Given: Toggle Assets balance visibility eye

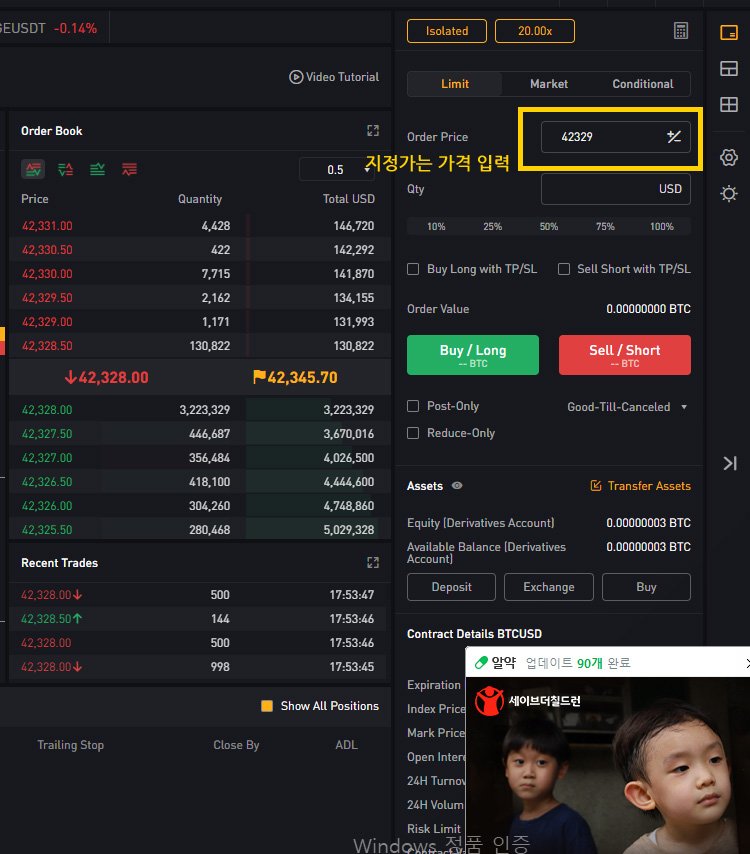Looking at the screenshot, I should point(457,485).
